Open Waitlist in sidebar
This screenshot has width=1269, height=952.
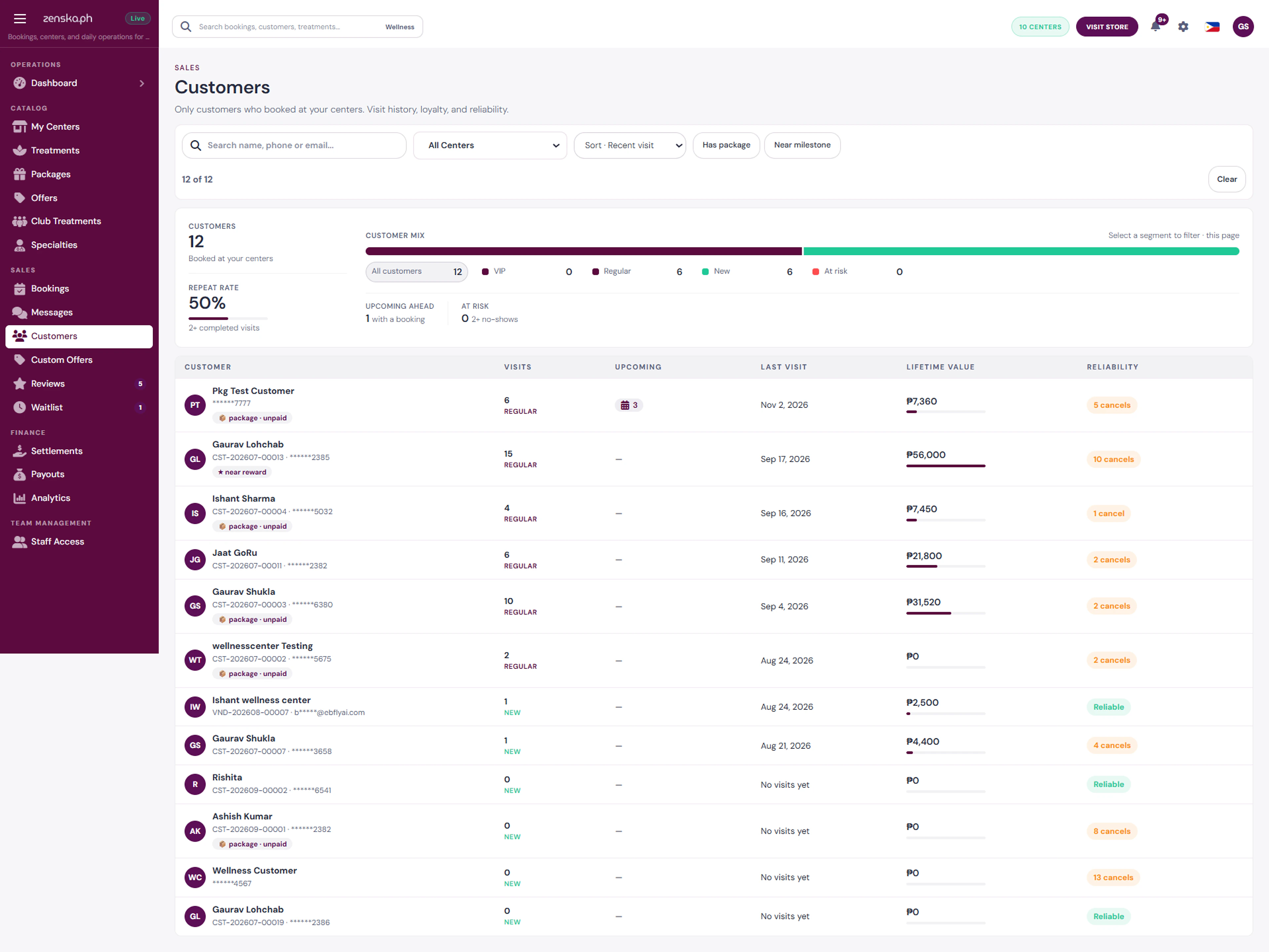click(x=79, y=407)
